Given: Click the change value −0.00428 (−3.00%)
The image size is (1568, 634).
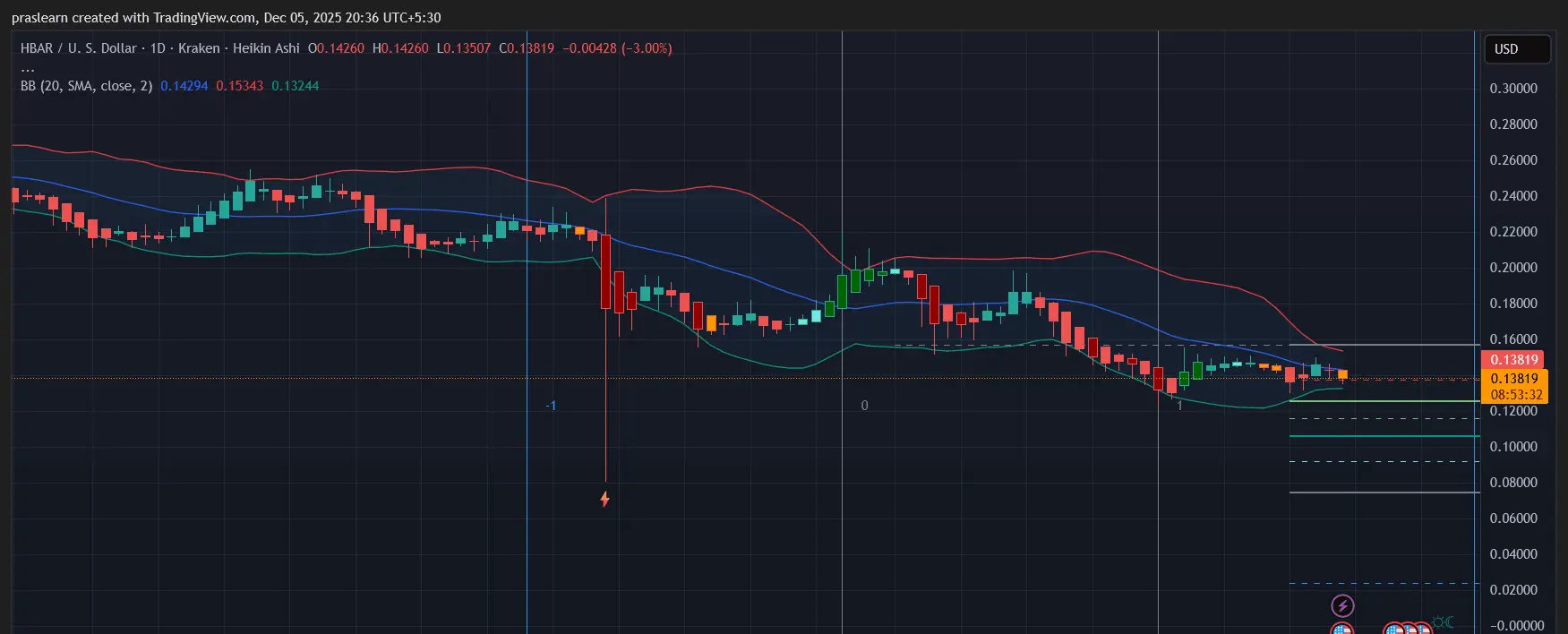Looking at the screenshot, I should click(x=617, y=48).
